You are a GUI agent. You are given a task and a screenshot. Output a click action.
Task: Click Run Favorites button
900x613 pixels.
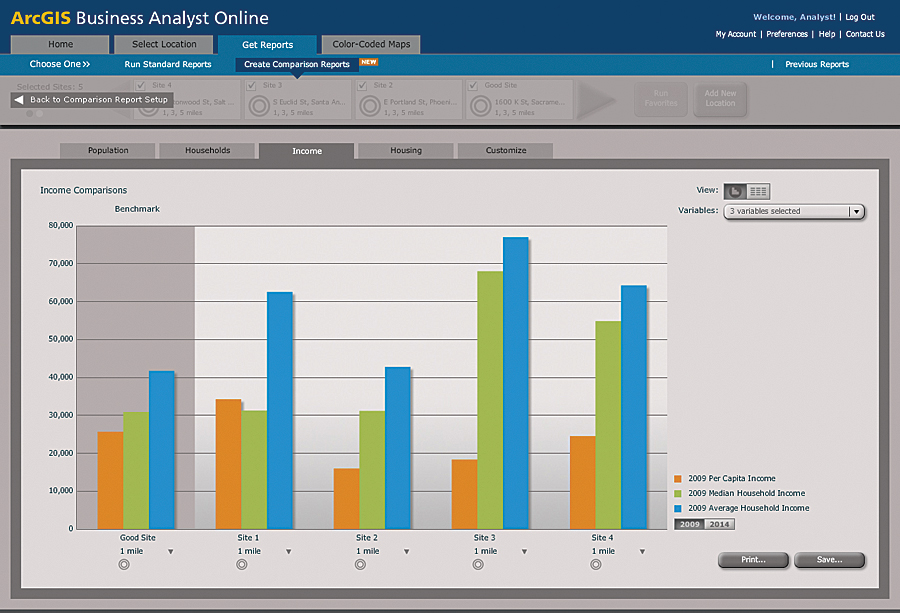661,98
